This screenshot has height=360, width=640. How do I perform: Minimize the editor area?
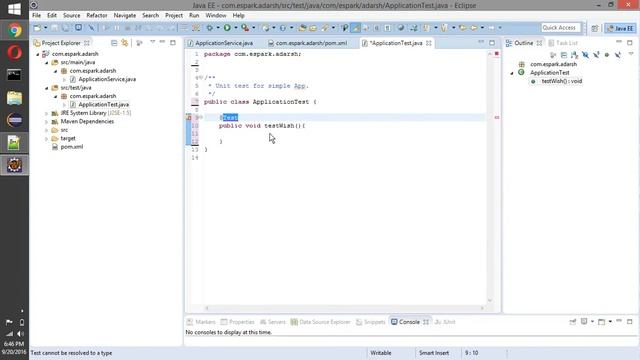tap(481, 42)
